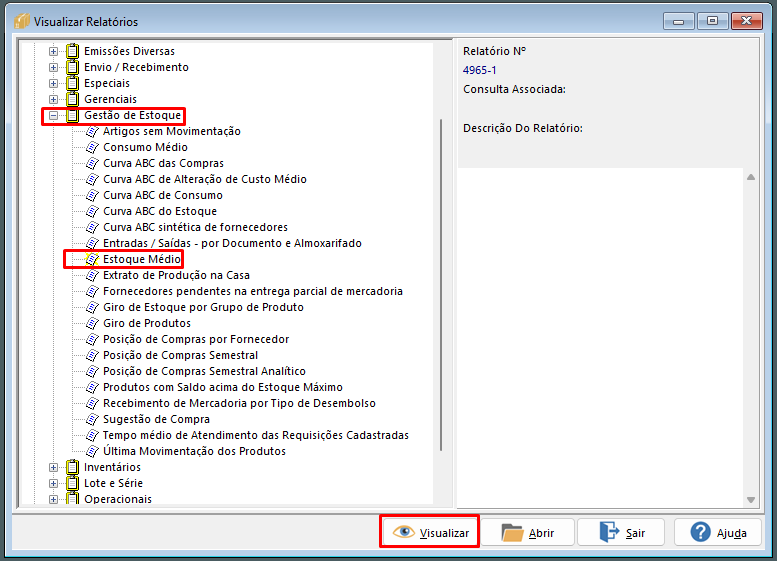Minimize the Visualizar Relatórios window

tap(679, 21)
